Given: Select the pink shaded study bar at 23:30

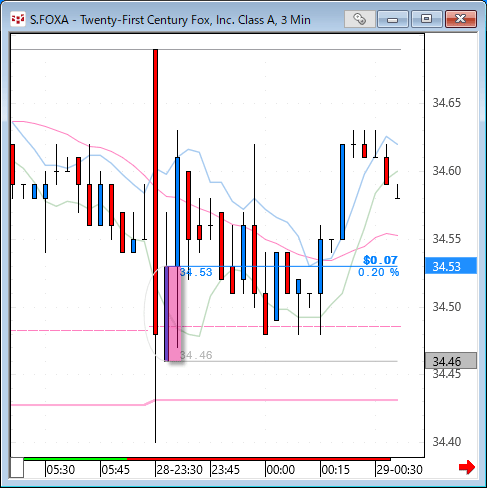Looking at the screenshot, I should point(175,313).
